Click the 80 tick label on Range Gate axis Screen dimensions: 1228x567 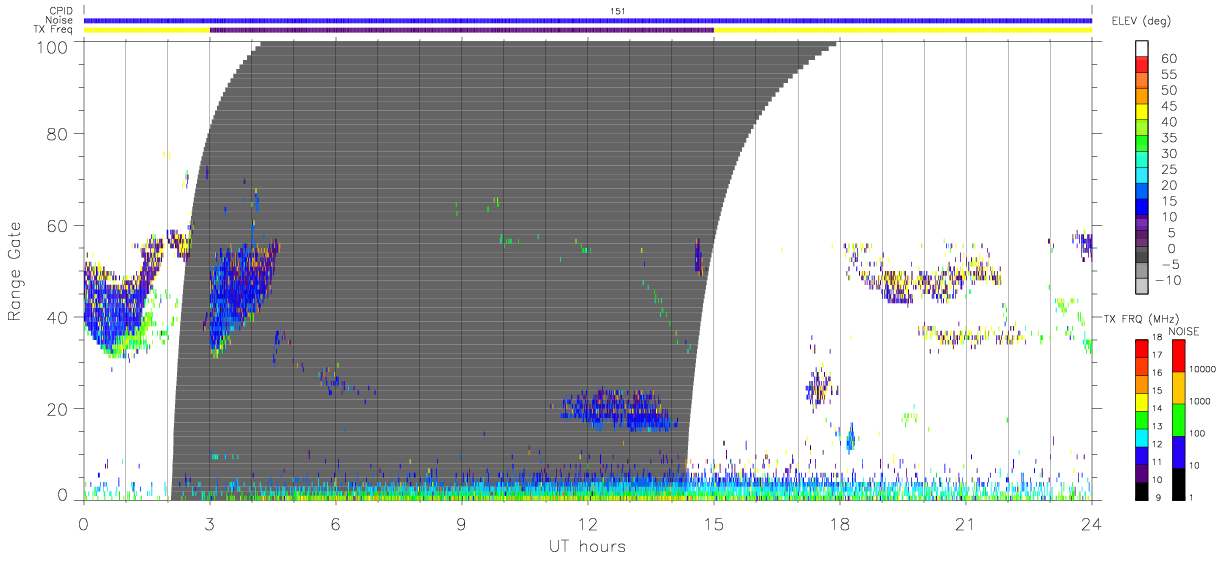58,133
